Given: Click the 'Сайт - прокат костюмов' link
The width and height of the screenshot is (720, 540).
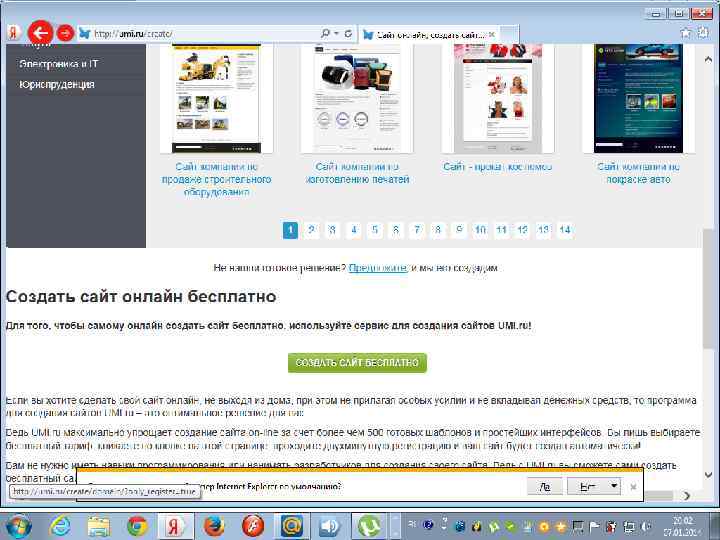Looking at the screenshot, I should coord(498,167).
